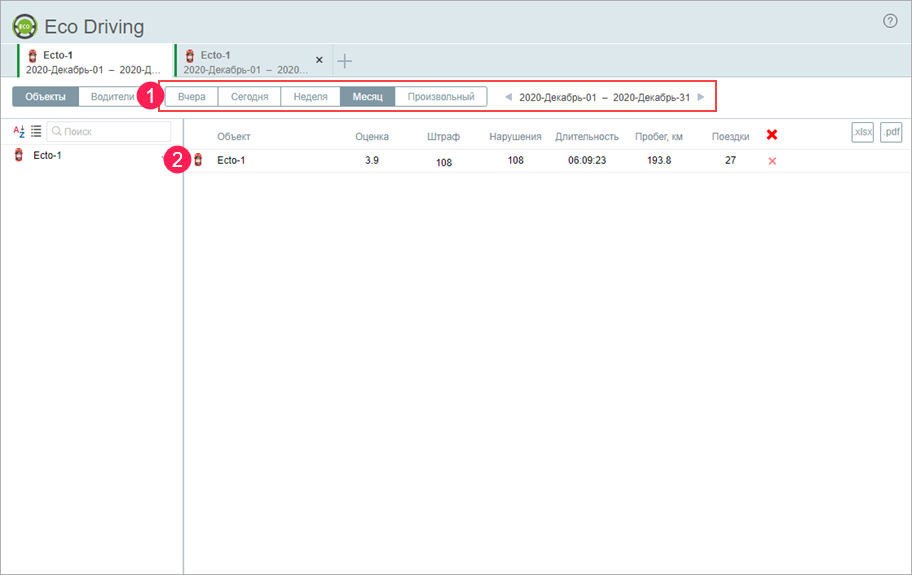Sort by the Пробег, км column header
Screen dimensions: 912x575
point(659,137)
